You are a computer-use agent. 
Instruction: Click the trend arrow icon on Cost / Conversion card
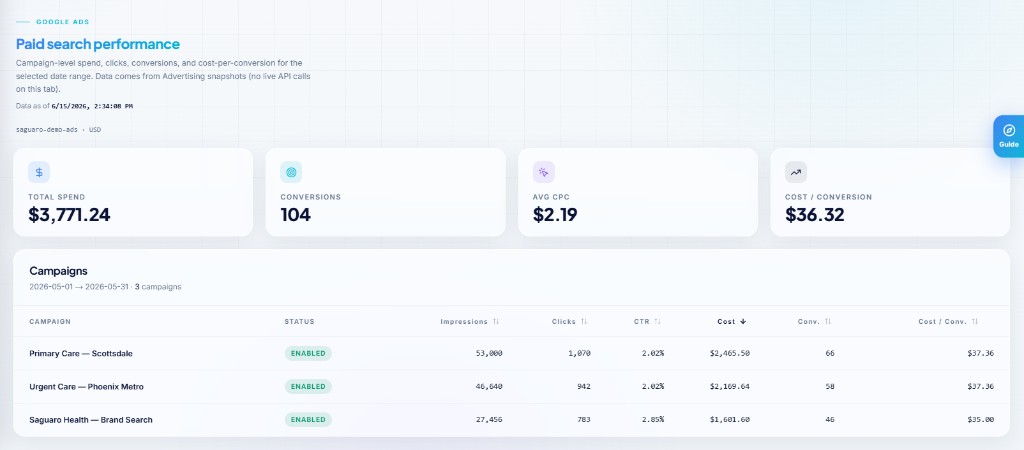(x=795, y=172)
